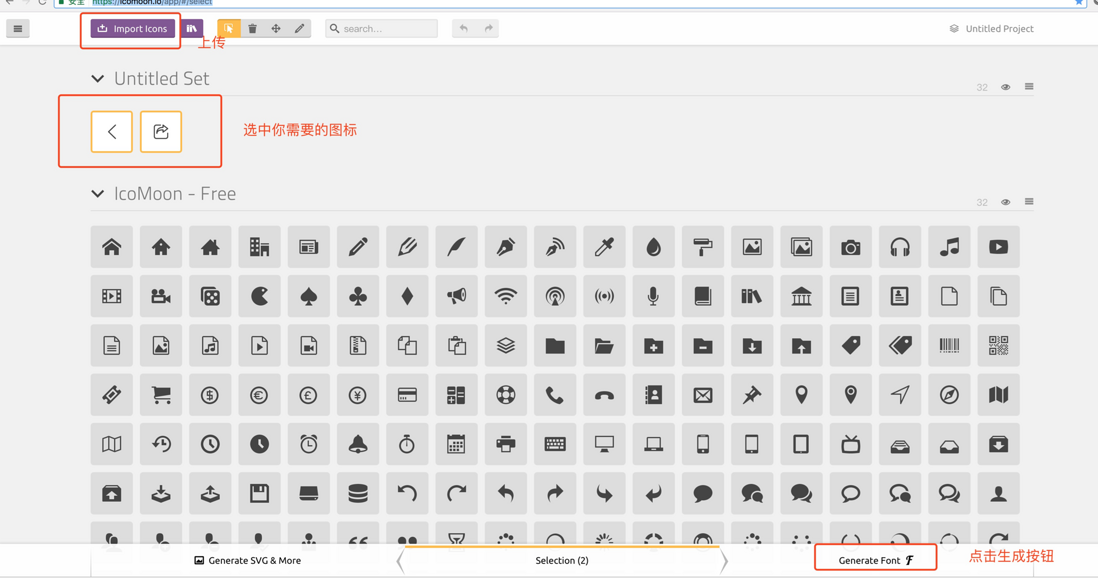Select the library building icon
This screenshot has width=1098, height=578.
[801, 296]
